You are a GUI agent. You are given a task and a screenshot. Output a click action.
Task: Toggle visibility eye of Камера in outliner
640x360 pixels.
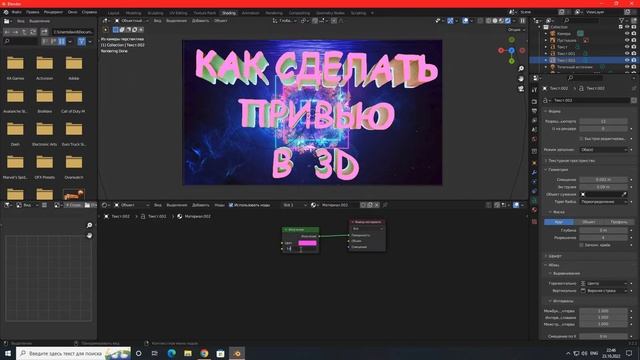627,33
